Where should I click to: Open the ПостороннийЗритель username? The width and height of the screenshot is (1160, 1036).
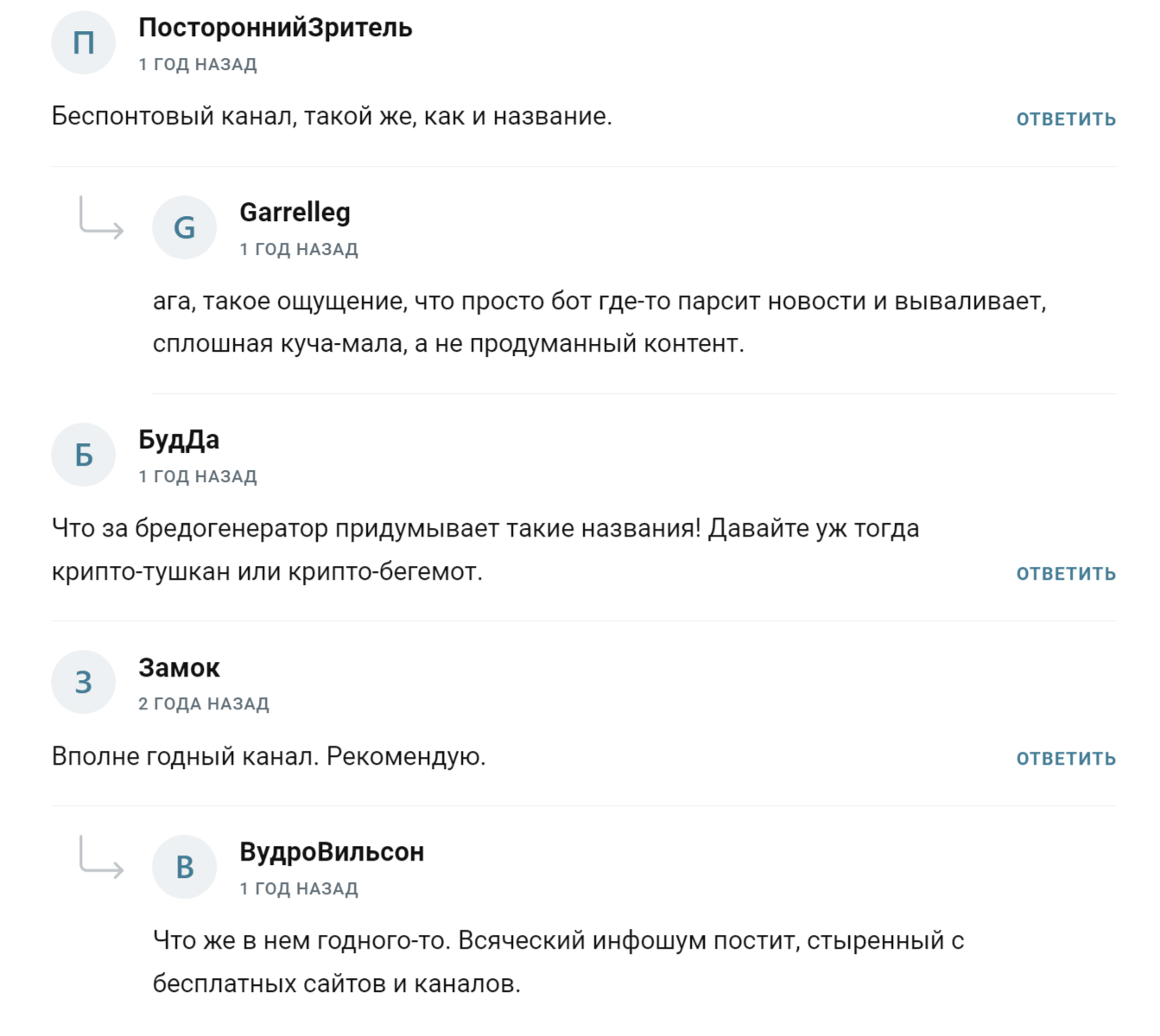(276, 28)
